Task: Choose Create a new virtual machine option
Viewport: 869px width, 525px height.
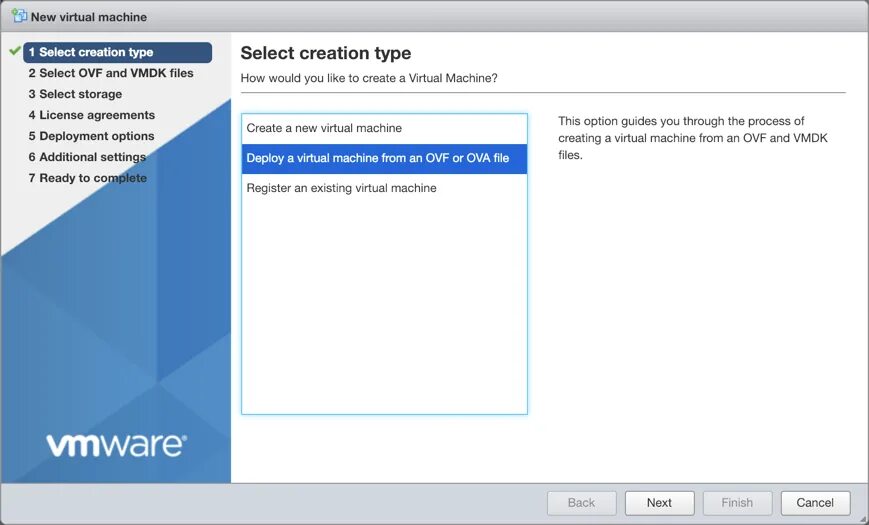Action: [384, 128]
